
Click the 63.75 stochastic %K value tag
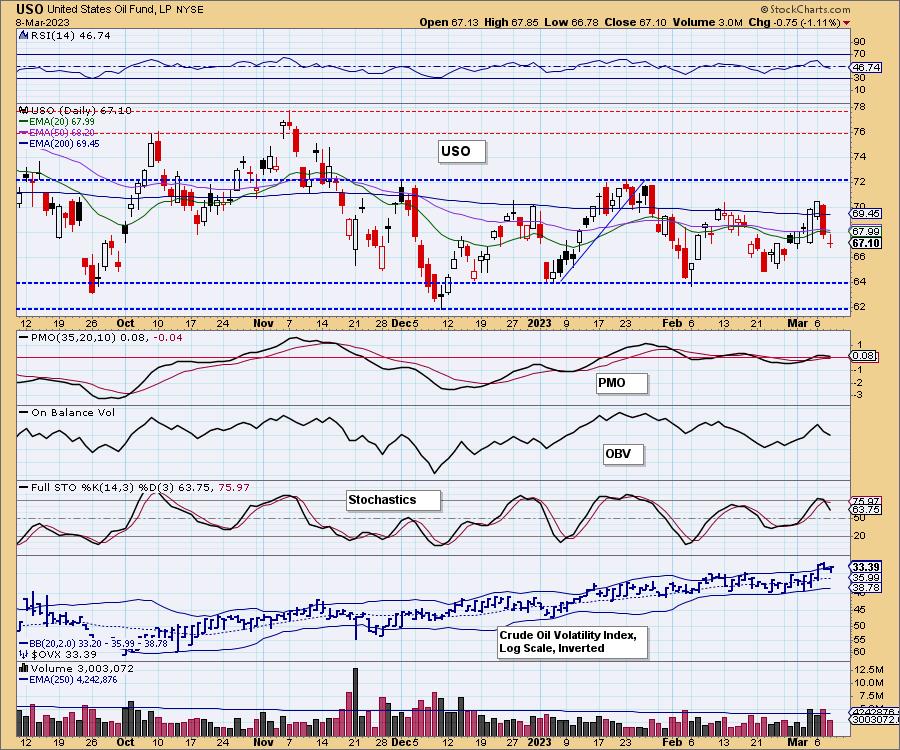click(x=866, y=510)
